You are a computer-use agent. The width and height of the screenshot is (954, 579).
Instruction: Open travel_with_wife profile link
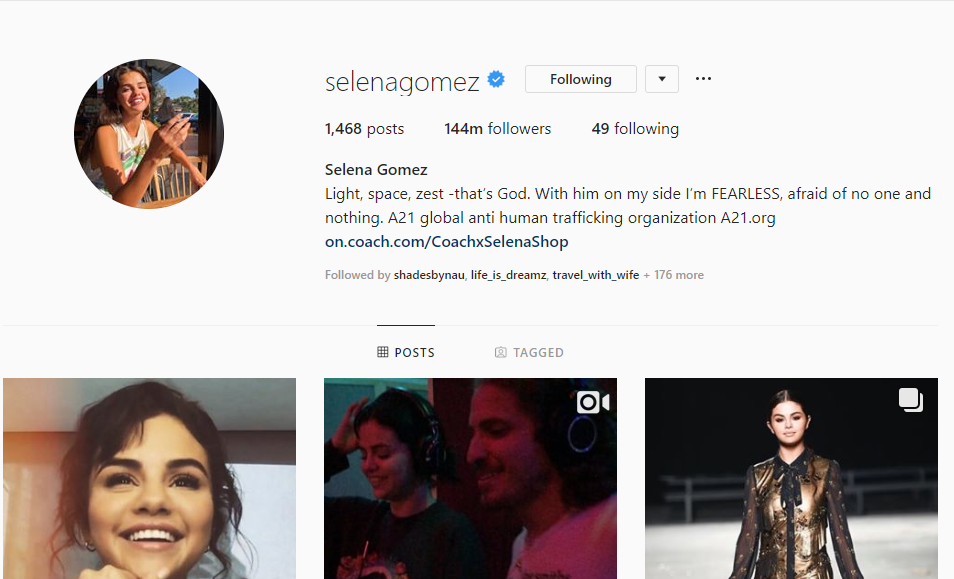point(596,275)
